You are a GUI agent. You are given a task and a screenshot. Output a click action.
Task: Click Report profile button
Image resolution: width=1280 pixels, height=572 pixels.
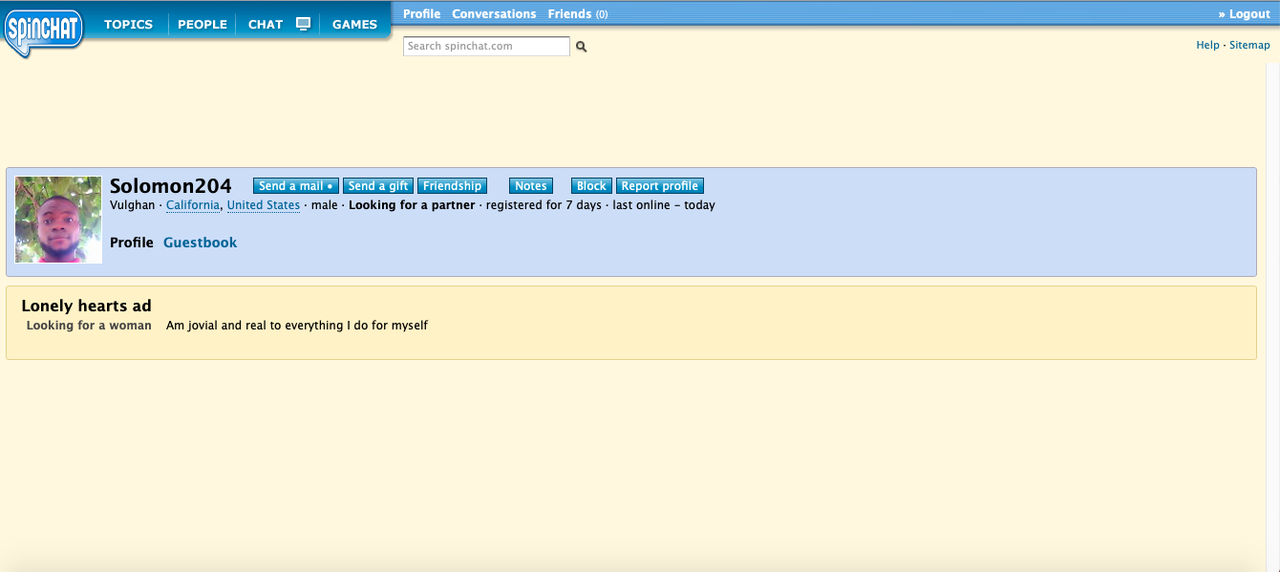(x=660, y=186)
